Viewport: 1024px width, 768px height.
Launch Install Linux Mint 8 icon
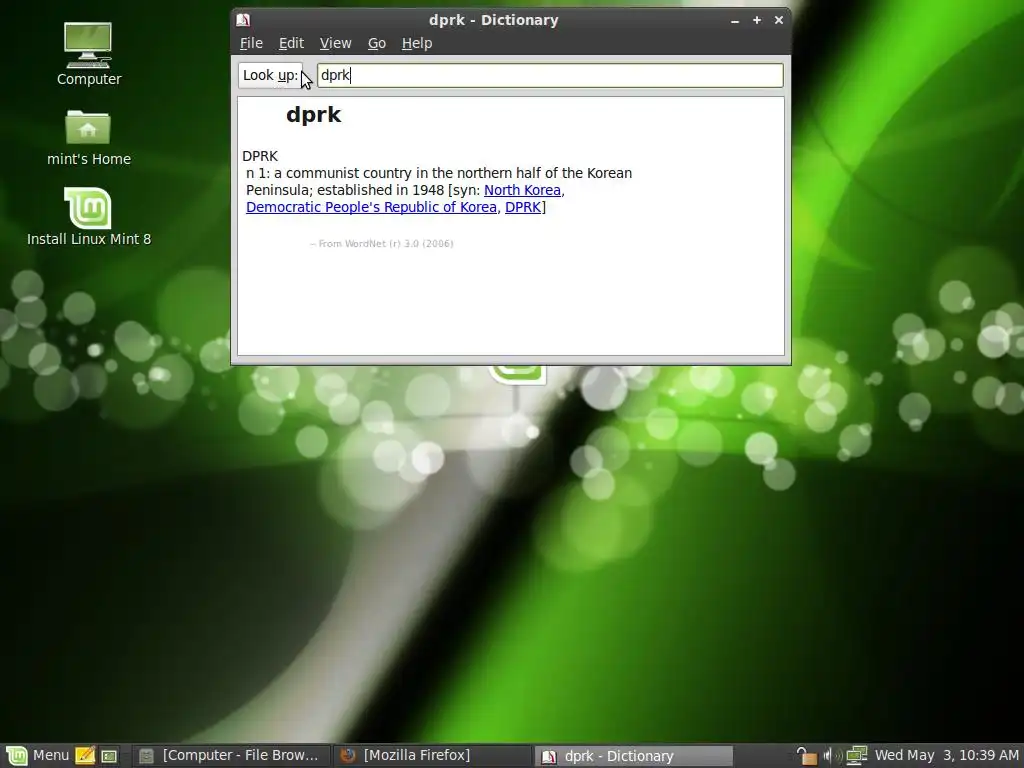pyautogui.click(x=88, y=217)
